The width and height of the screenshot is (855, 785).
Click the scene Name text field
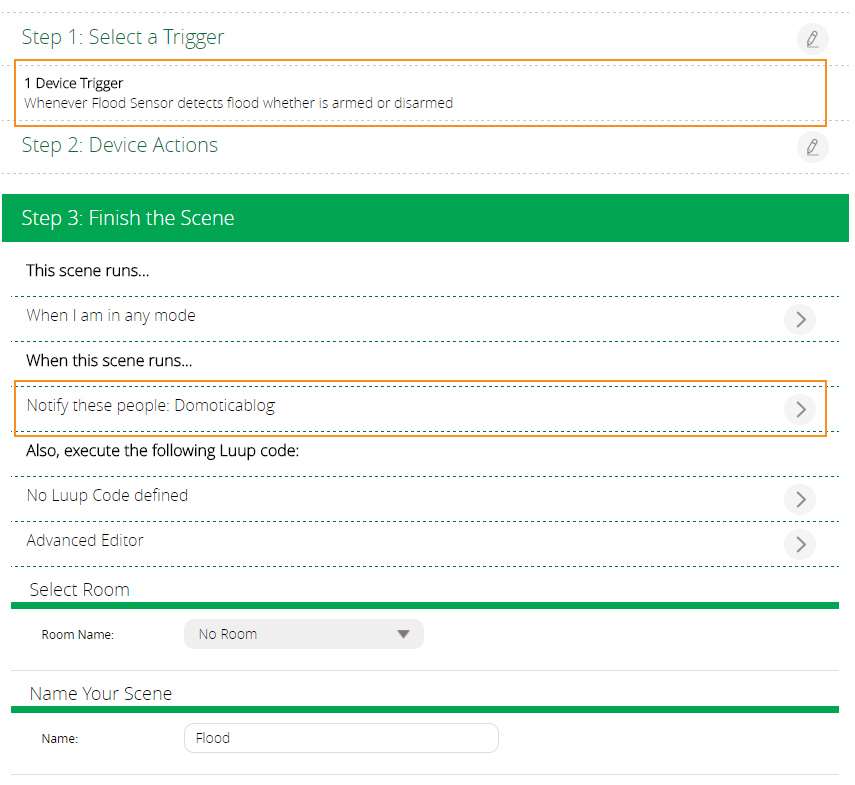[x=341, y=738]
